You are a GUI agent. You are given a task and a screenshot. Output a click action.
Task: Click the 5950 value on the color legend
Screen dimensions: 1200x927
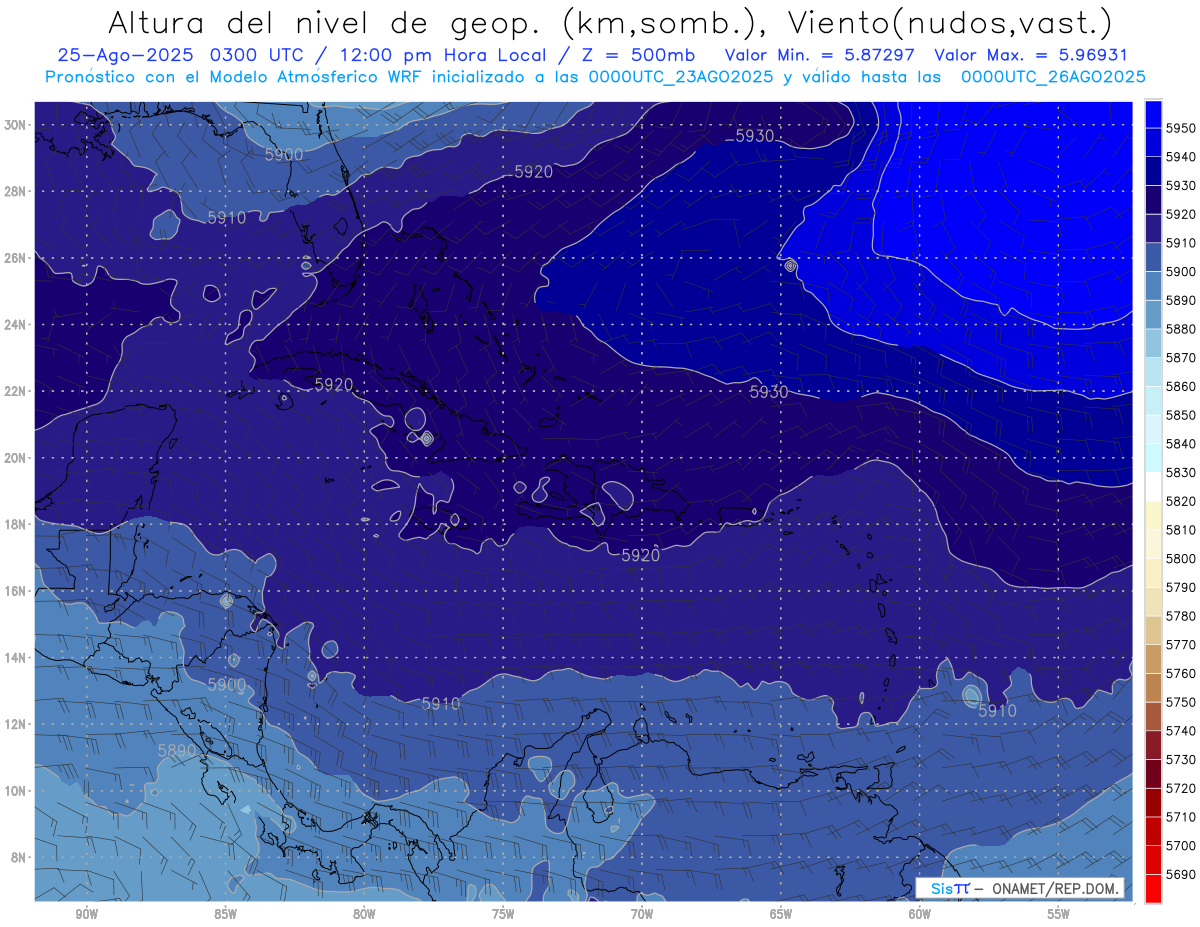[x=1181, y=128]
